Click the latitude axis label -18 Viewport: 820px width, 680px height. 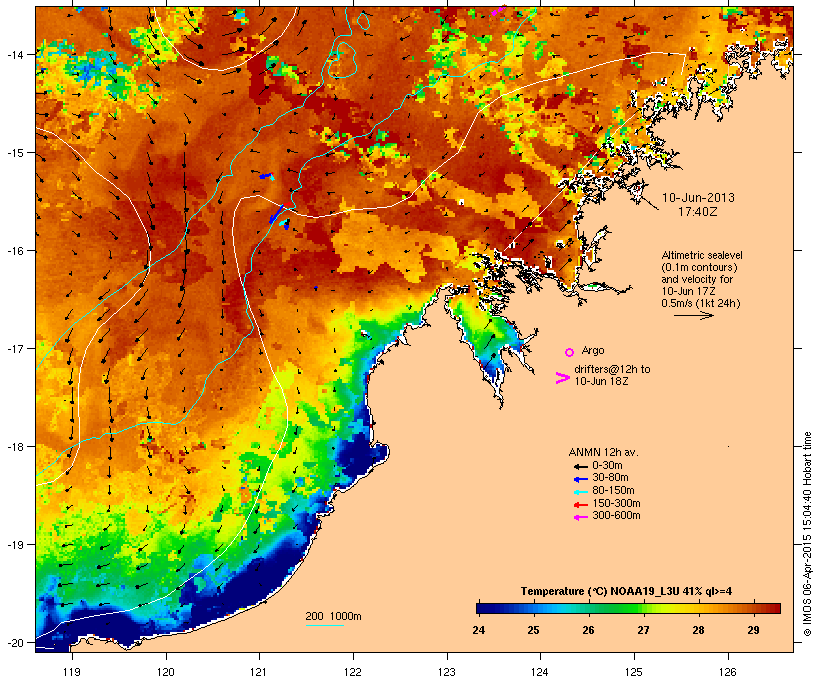pyautogui.click(x=15, y=446)
